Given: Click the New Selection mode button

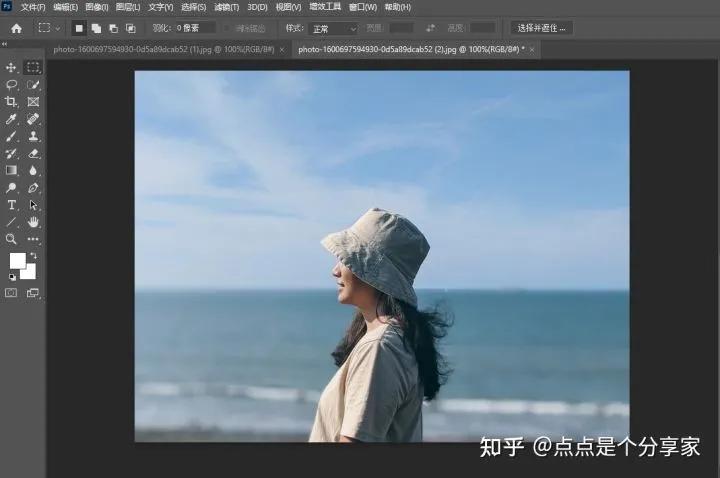Looking at the screenshot, I should pyautogui.click(x=79, y=28).
